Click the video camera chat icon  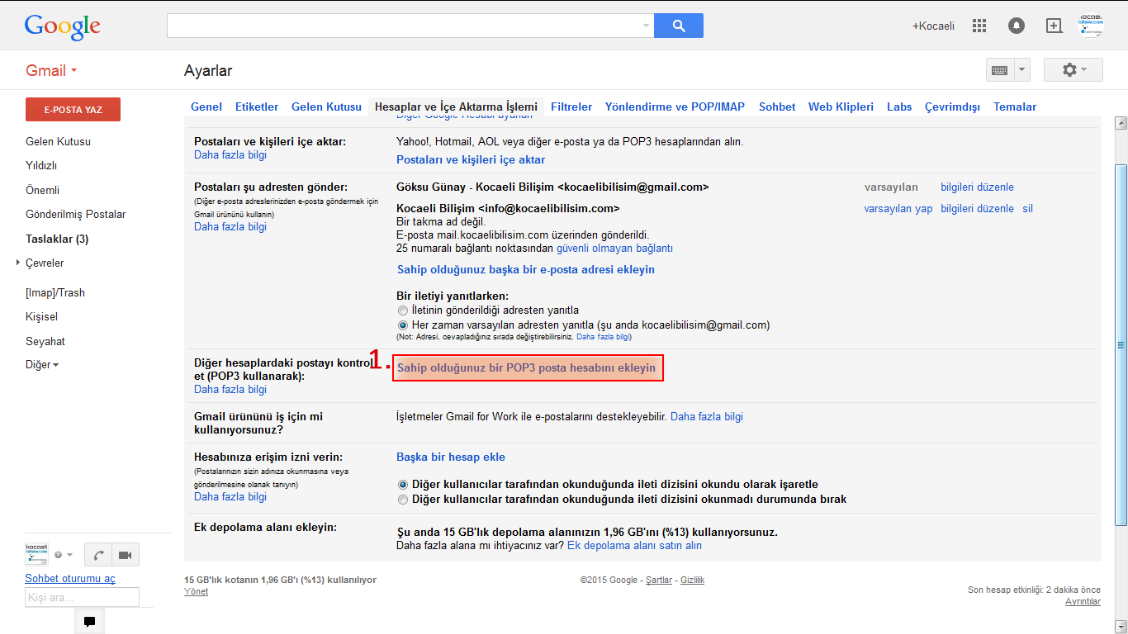point(125,555)
